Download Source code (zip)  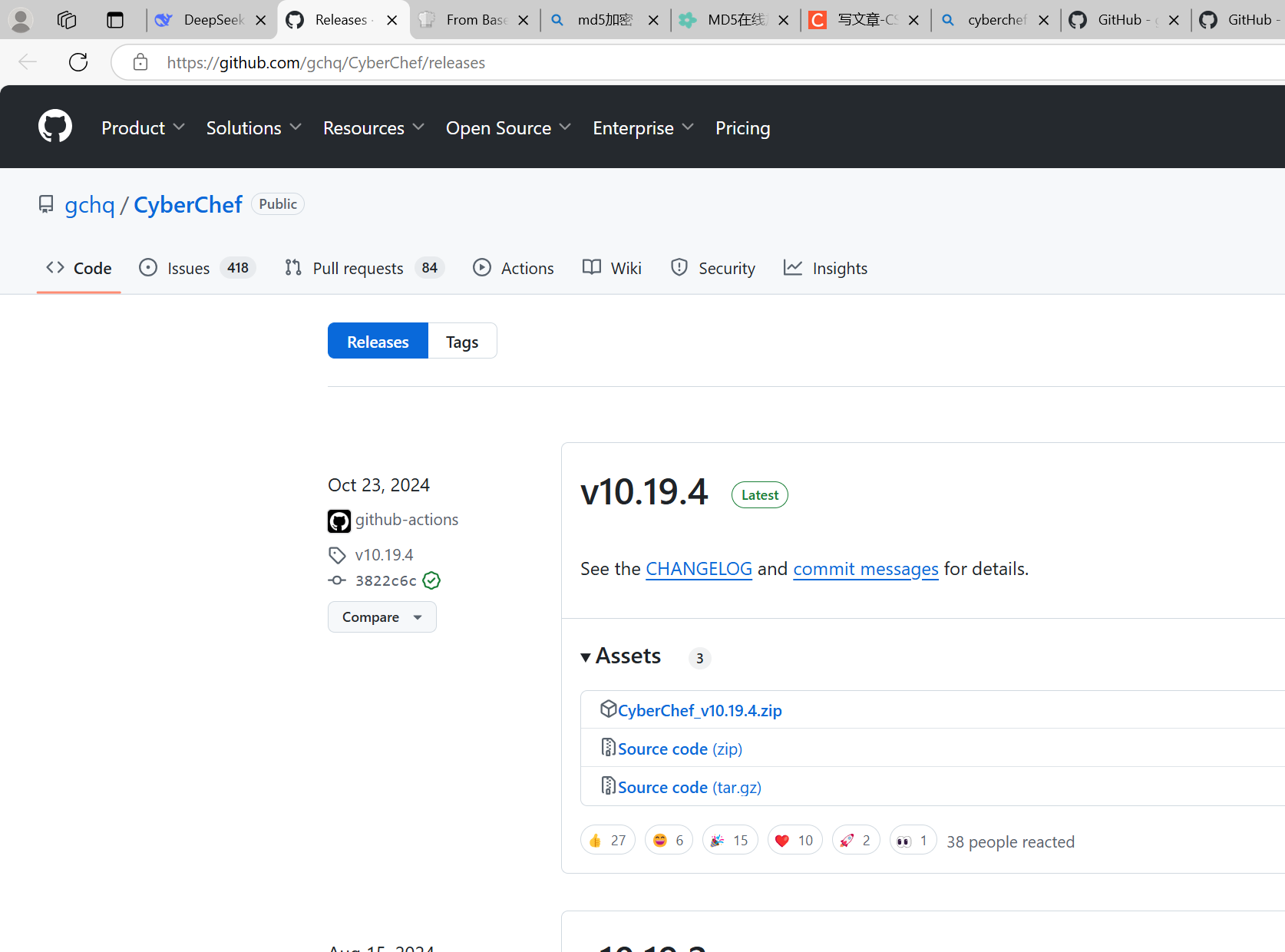[680, 749]
